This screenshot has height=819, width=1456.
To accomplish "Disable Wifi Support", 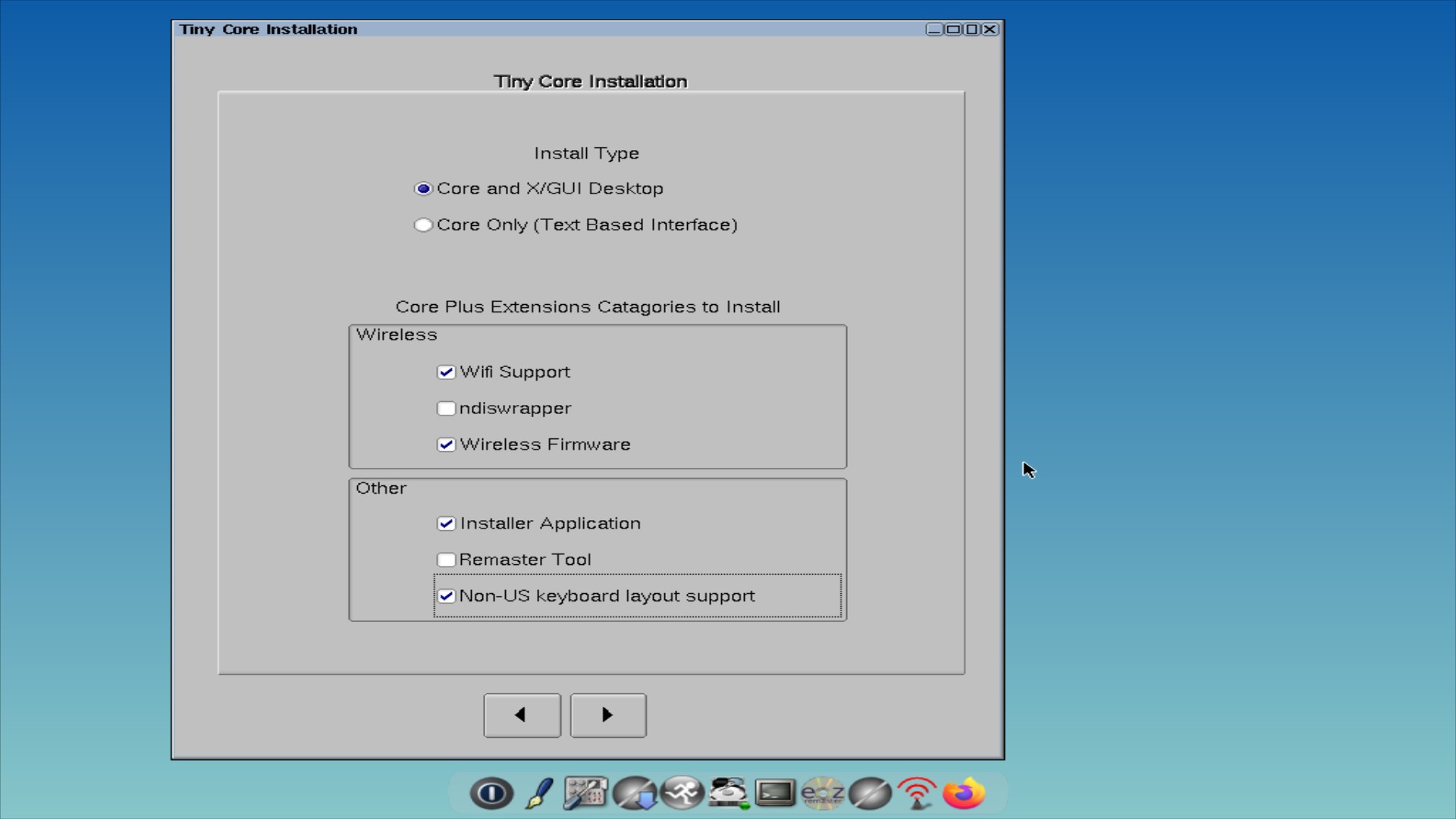I will click(x=447, y=372).
